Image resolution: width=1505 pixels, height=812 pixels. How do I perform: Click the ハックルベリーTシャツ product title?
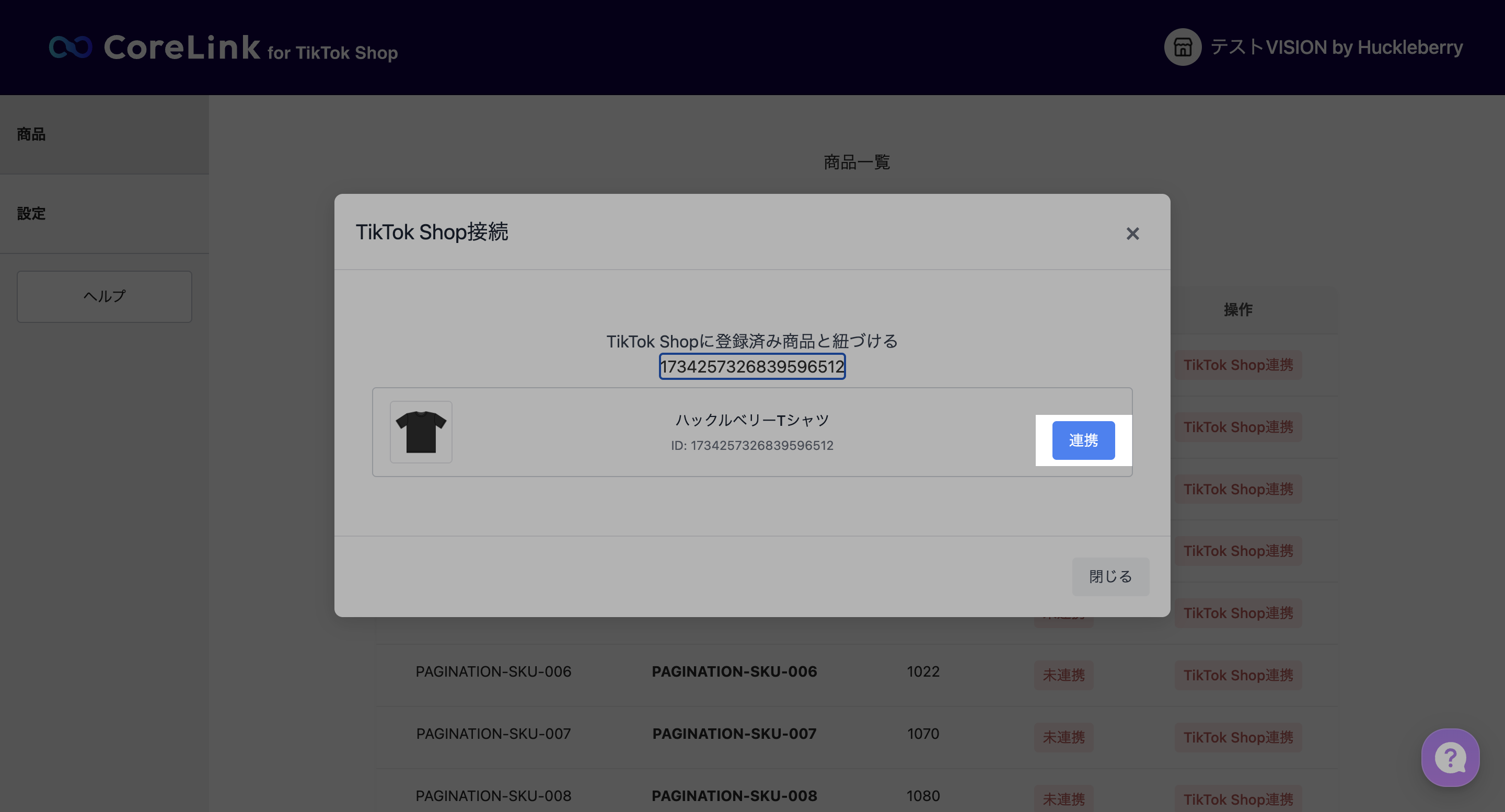(x=752, y=420)
